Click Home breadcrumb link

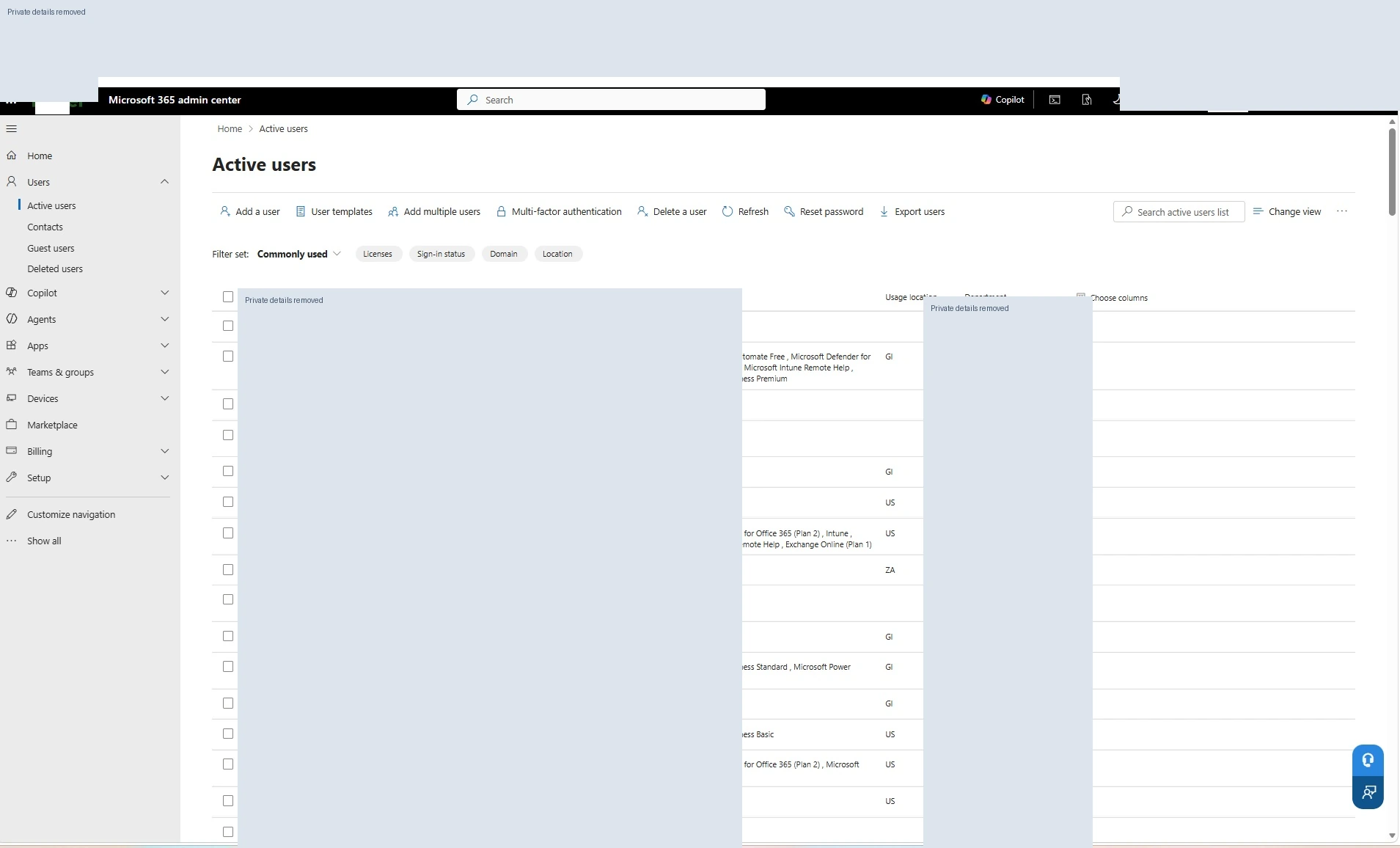230,128
